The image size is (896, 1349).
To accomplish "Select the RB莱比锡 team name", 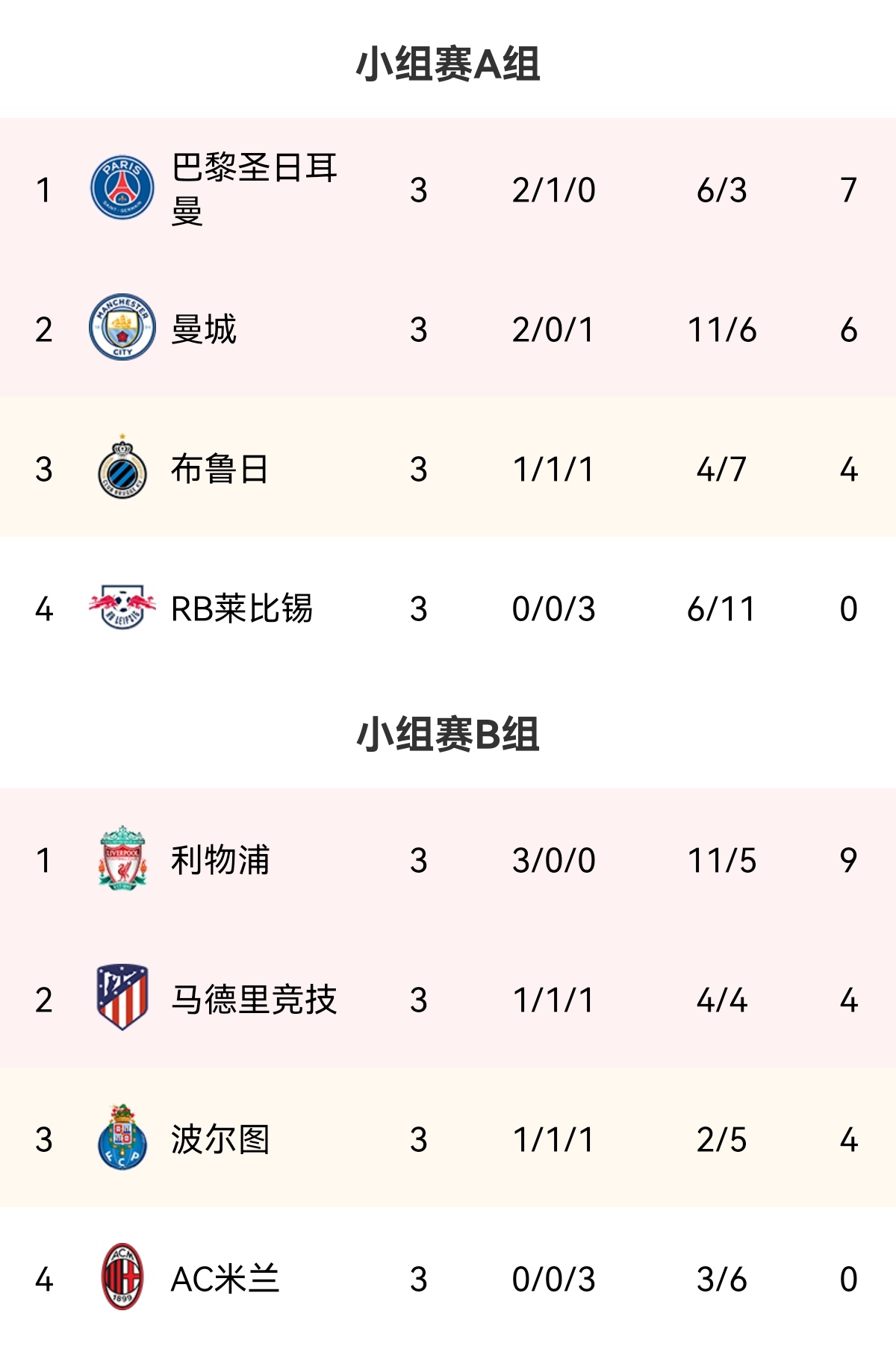I will (241, 608).
